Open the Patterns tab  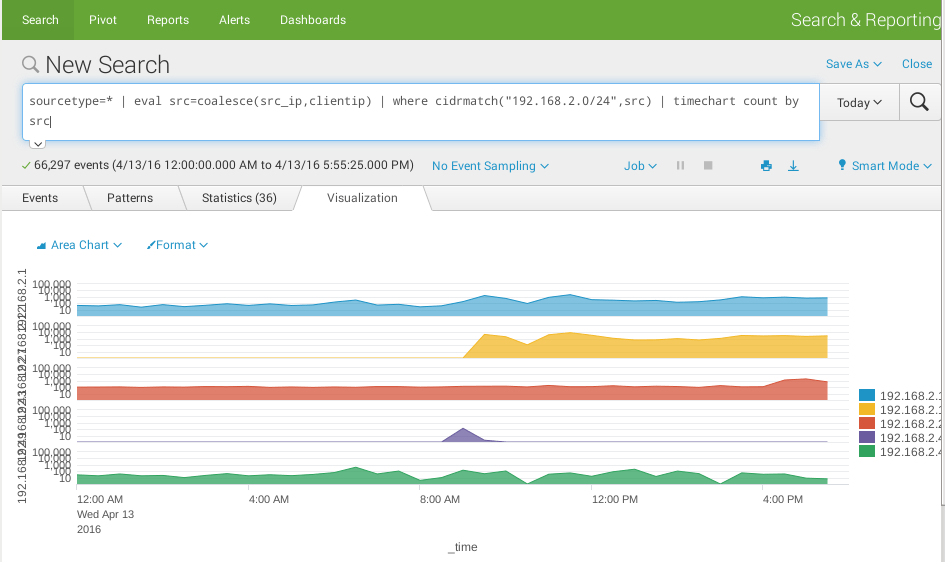point(130,198)
